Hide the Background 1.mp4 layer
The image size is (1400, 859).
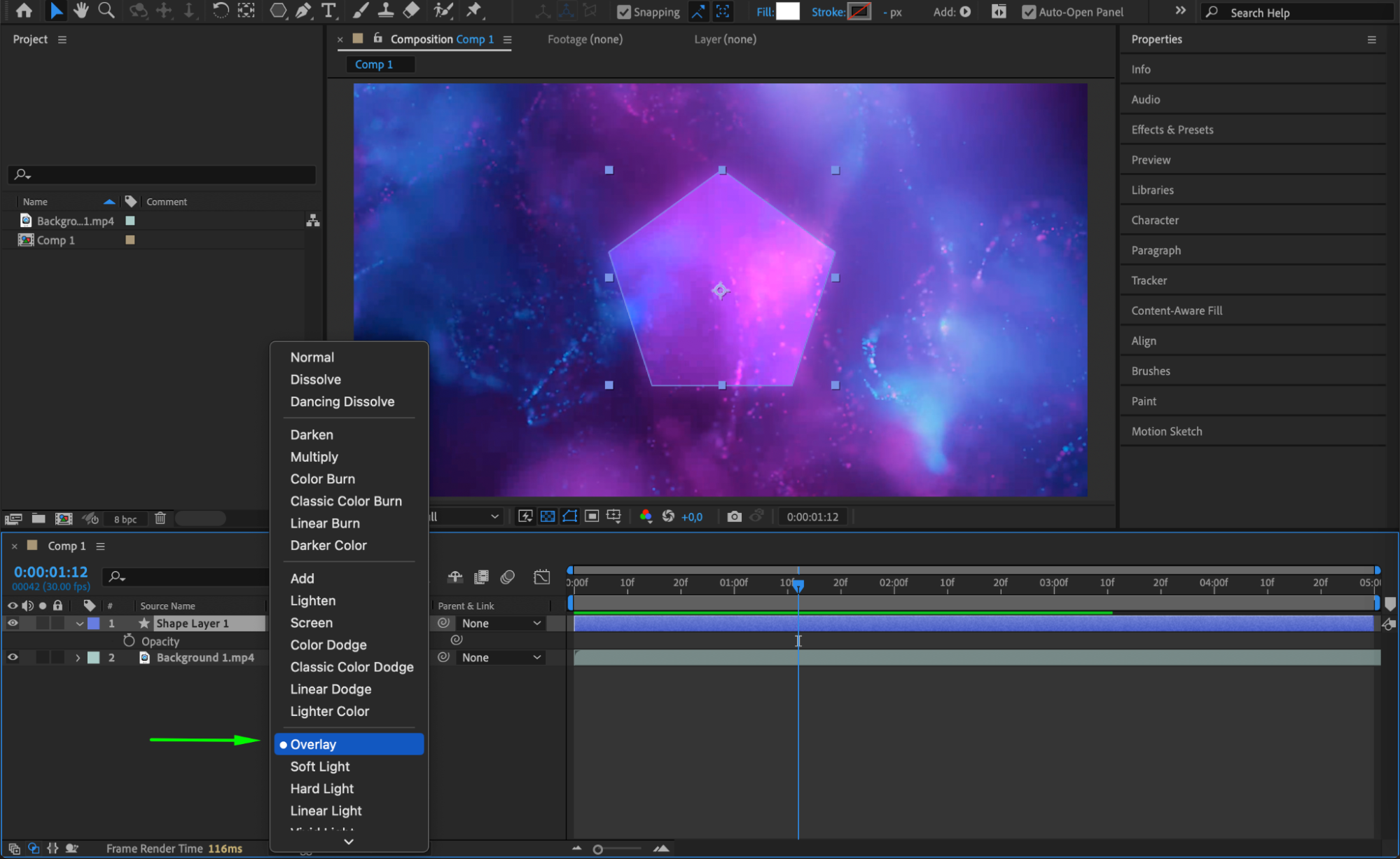pyautogui.click(x=13, y=657)
